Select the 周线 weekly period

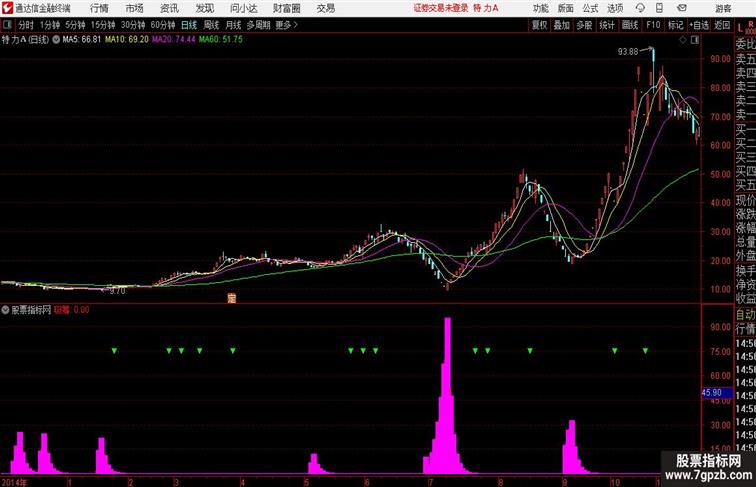(211, 25)
